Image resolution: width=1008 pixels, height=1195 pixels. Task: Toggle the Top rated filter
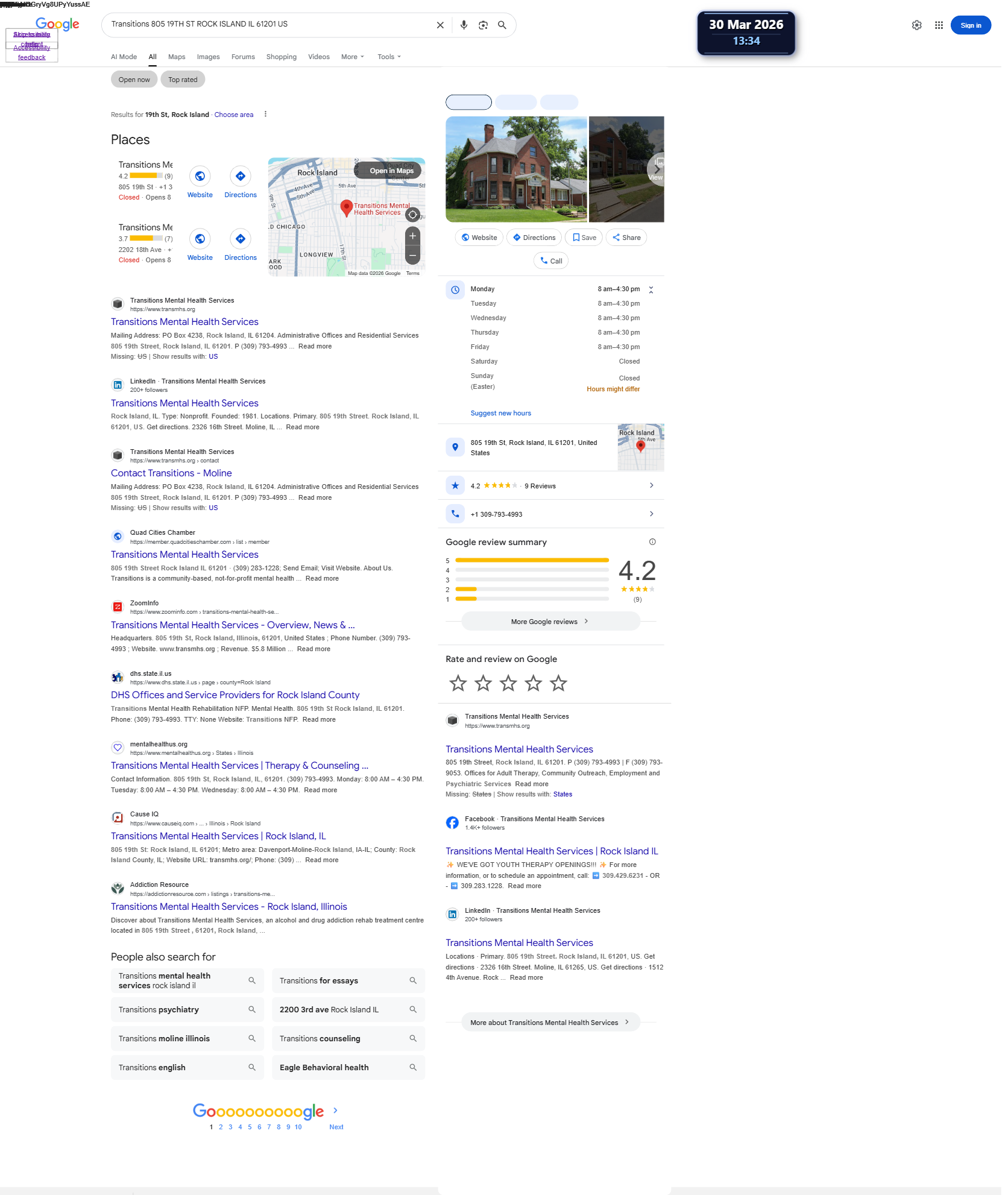click(x=183, y=80)
